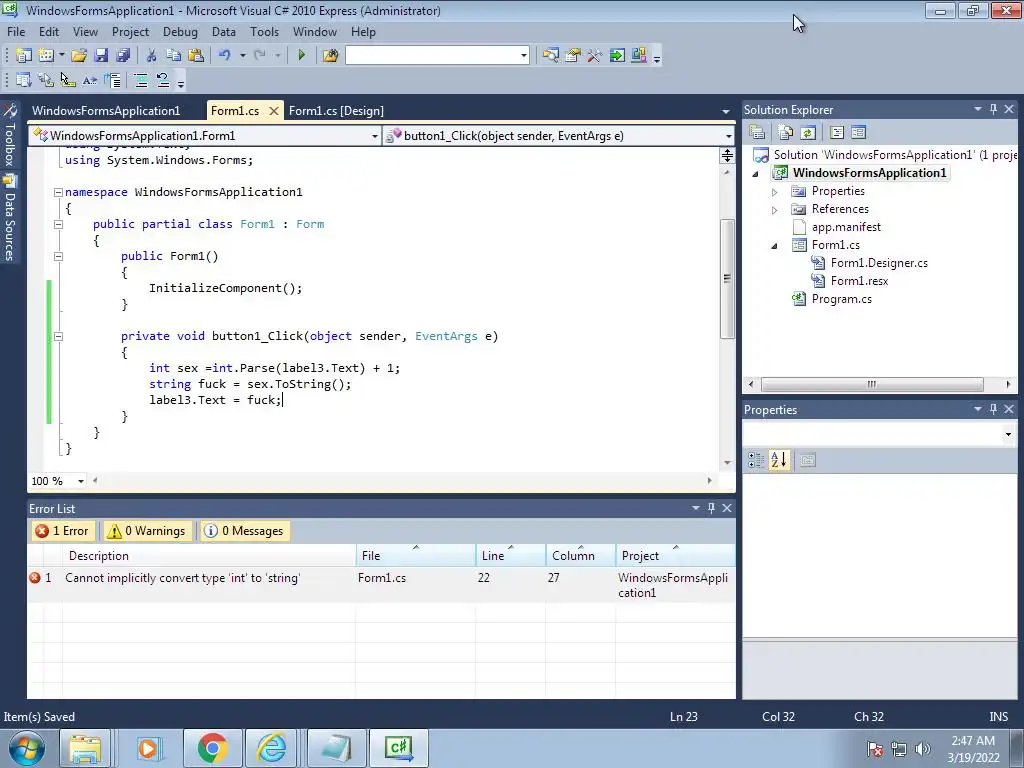Screen dimensions: 1024x768
Task: Open the Tools menu
Action: pyautogui.click(x=264, y=31)
